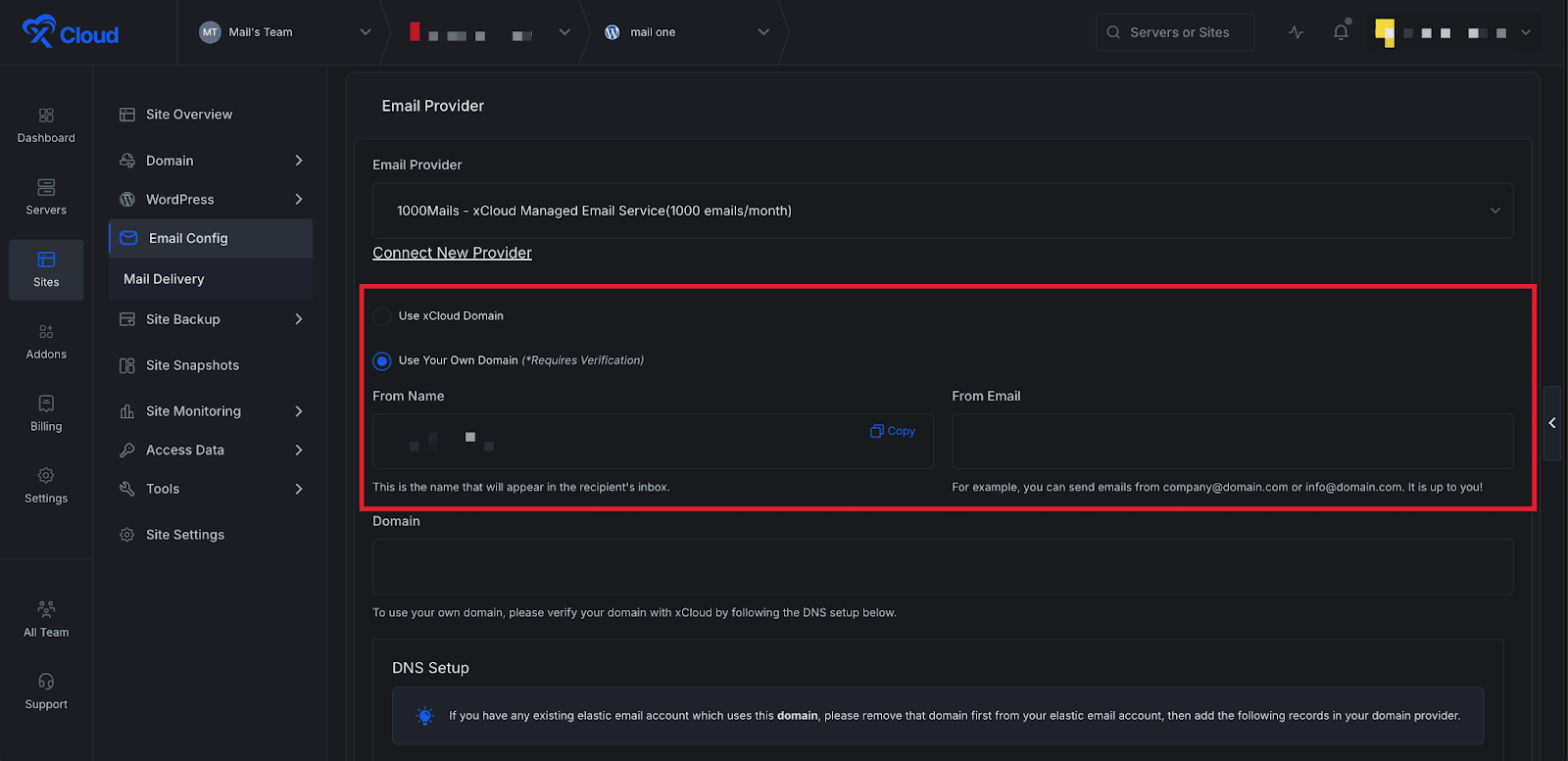This screenshot has width=1568, height=761.
Task: Click the Connect New Provider link
Action: pyautogui.click(x=452, y=253)
